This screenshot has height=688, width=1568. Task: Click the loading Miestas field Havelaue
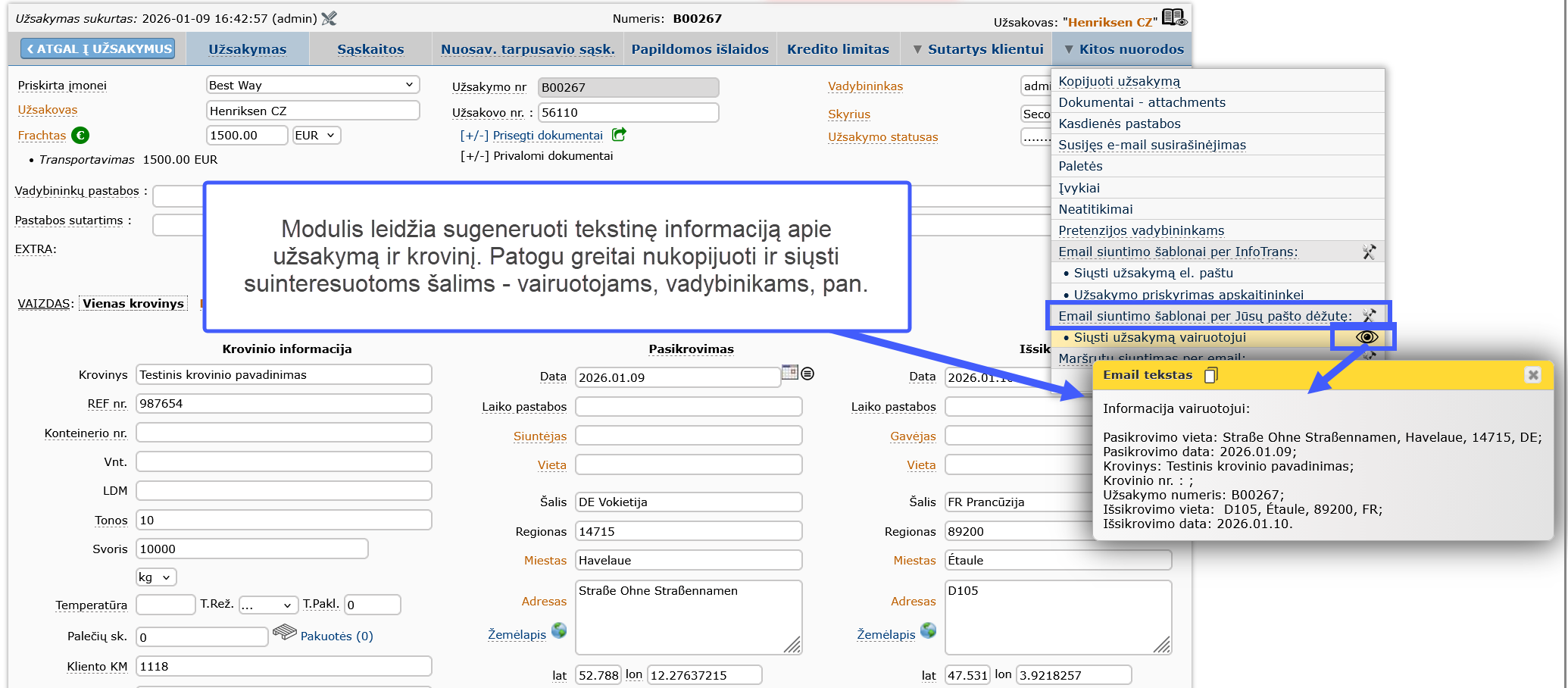click(x=689, y=561)
